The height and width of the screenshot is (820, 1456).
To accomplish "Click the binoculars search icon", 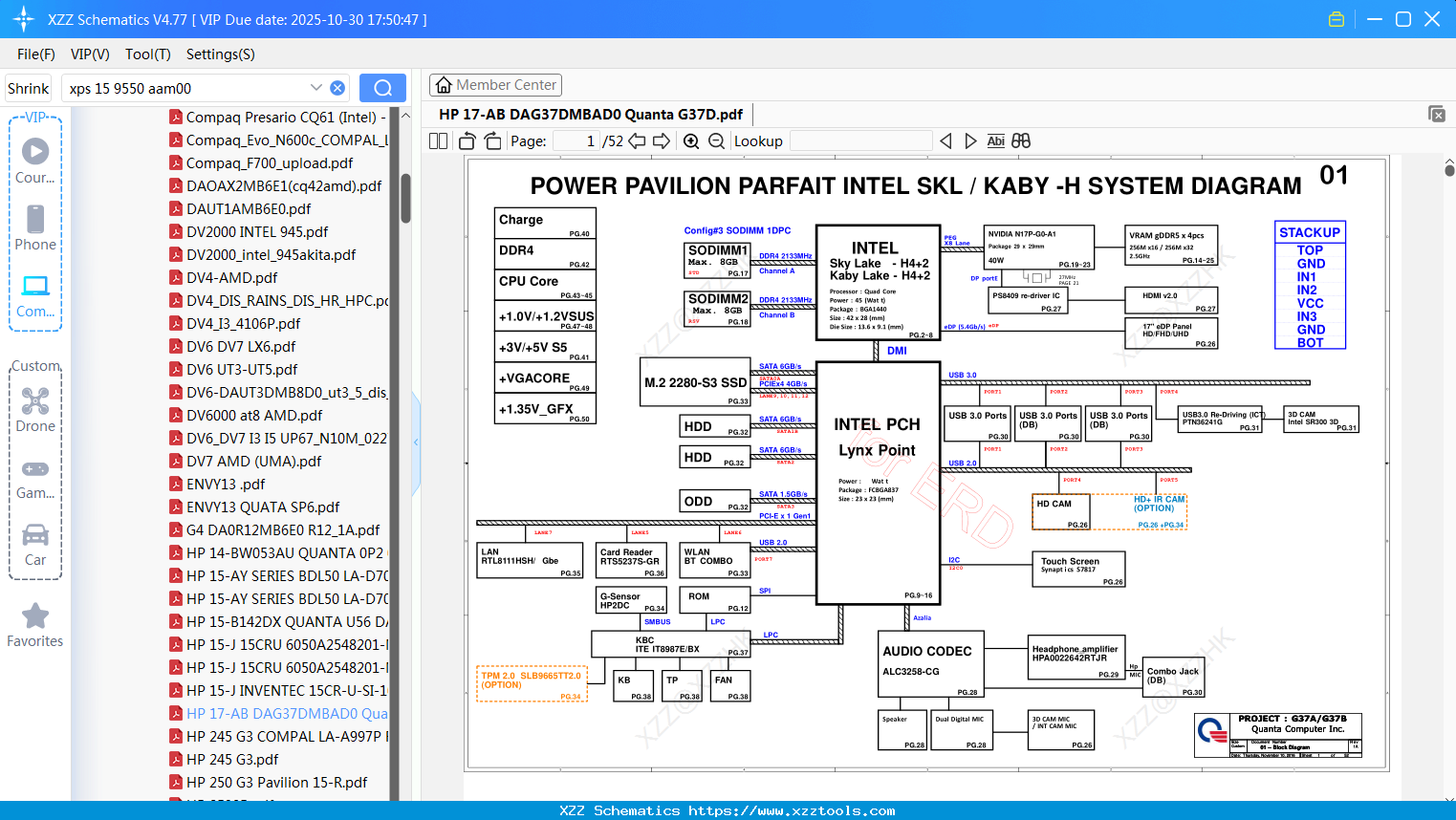I will 1021,140.
